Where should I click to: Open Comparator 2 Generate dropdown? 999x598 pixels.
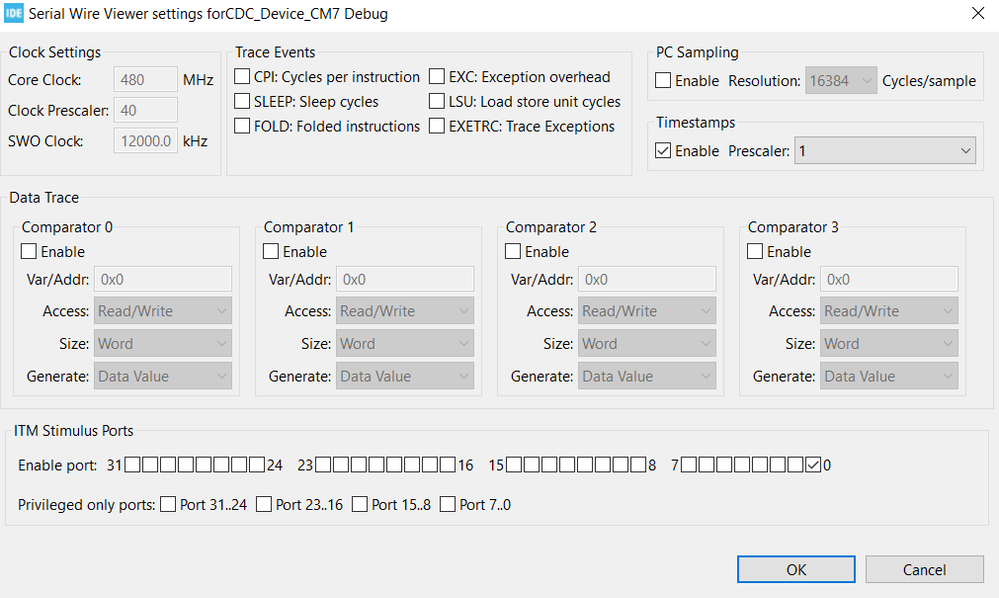click(x=647, y=376)
